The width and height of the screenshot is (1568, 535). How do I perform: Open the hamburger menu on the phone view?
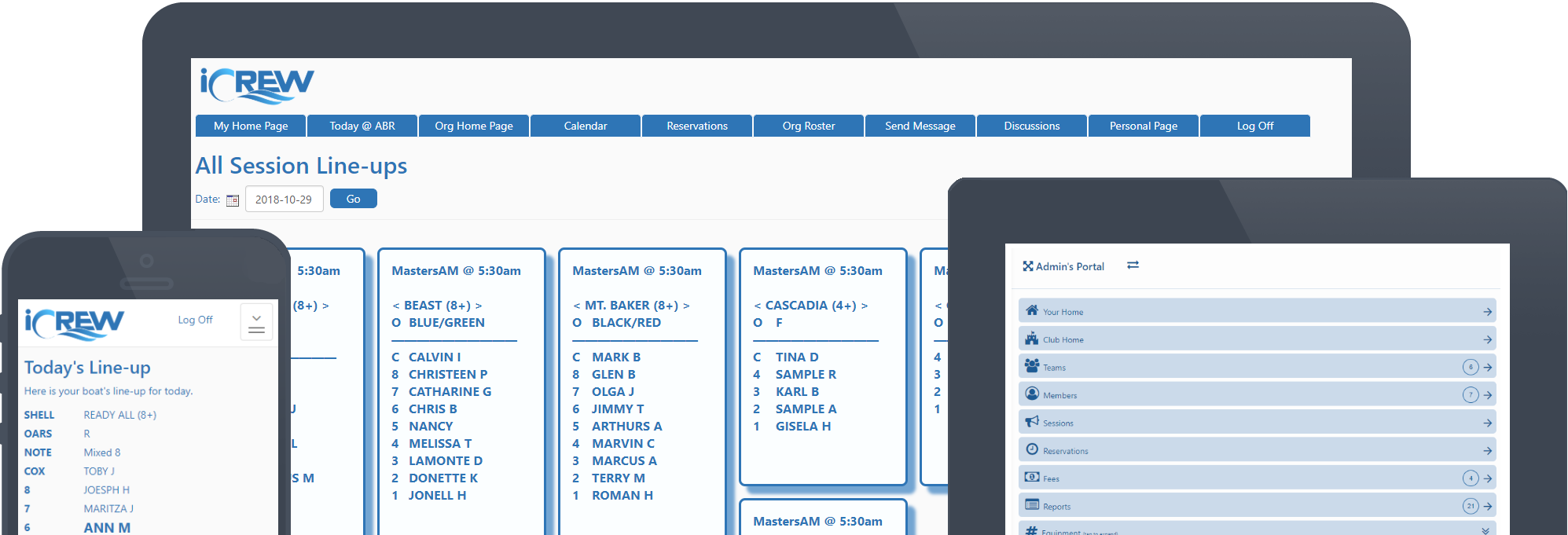tap(256, 323)
